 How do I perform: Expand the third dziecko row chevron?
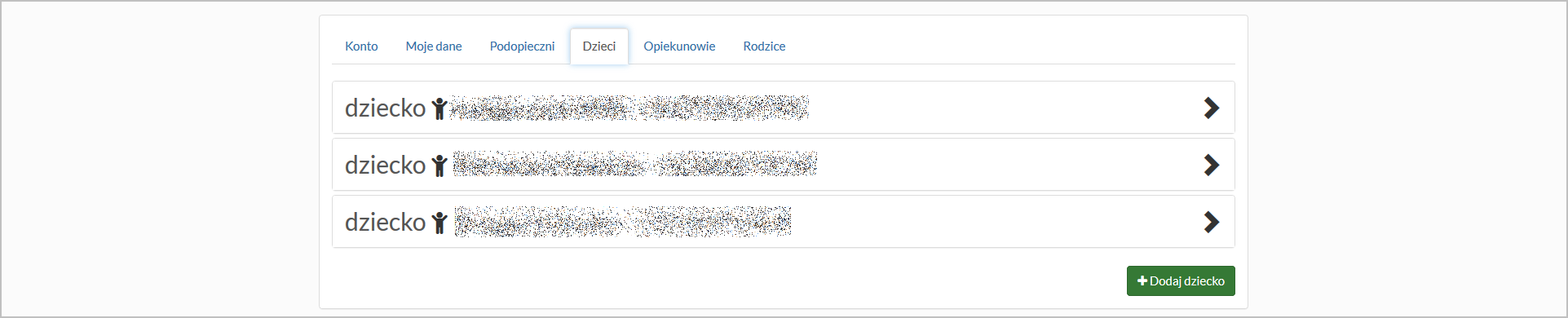[1212, 222]
